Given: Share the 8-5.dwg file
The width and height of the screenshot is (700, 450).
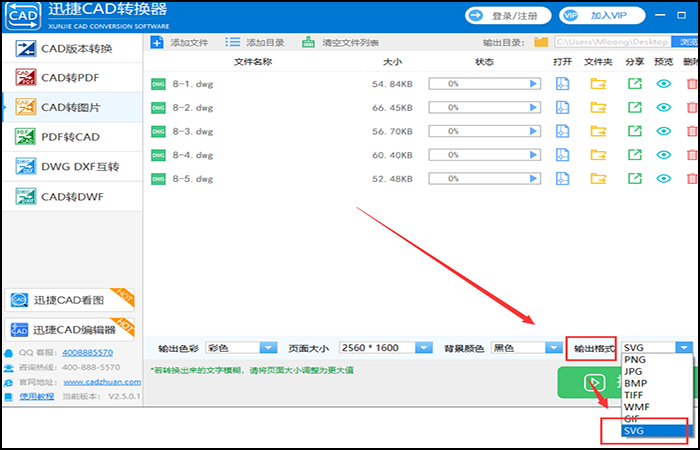Looking at the screenshot, I should coord(634,179).
